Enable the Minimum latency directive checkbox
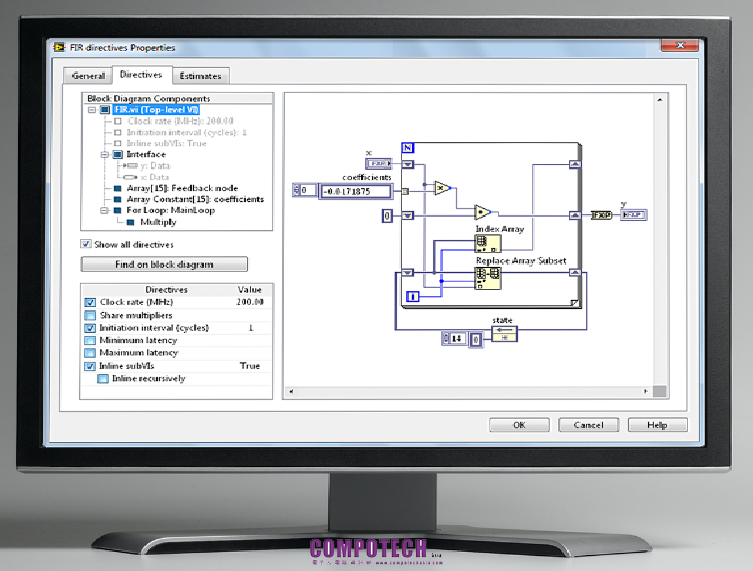Screen dimensions: 753x571 pyautogui.click(x=91, y=340)
